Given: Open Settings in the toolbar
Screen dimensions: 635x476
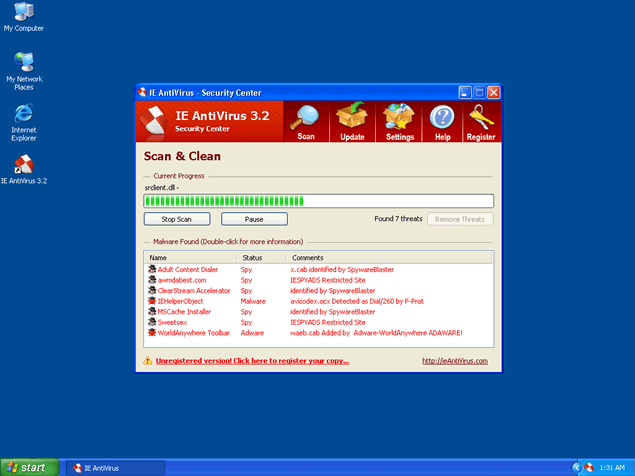Looking at the screenshot, I should point(399,119).
